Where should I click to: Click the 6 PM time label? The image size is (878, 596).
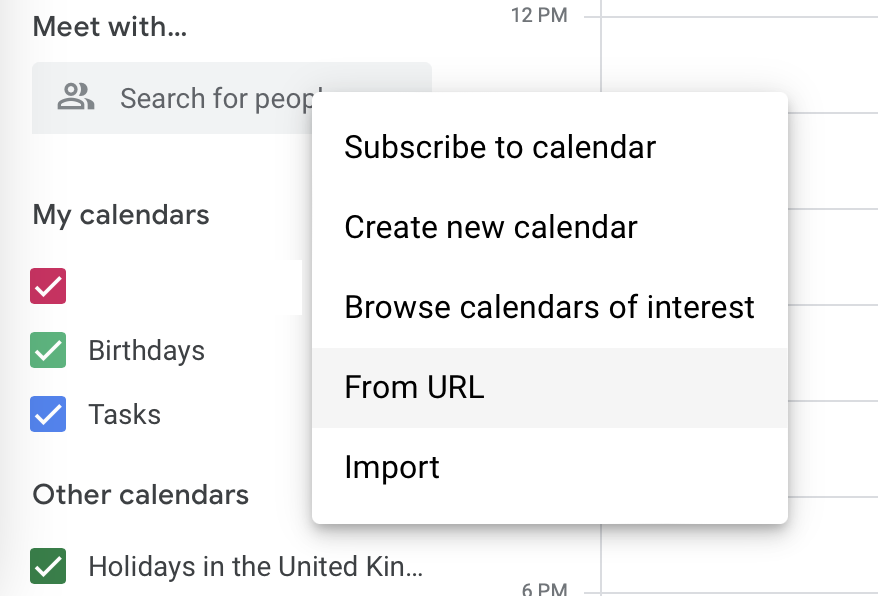click(x=544, y=589)
